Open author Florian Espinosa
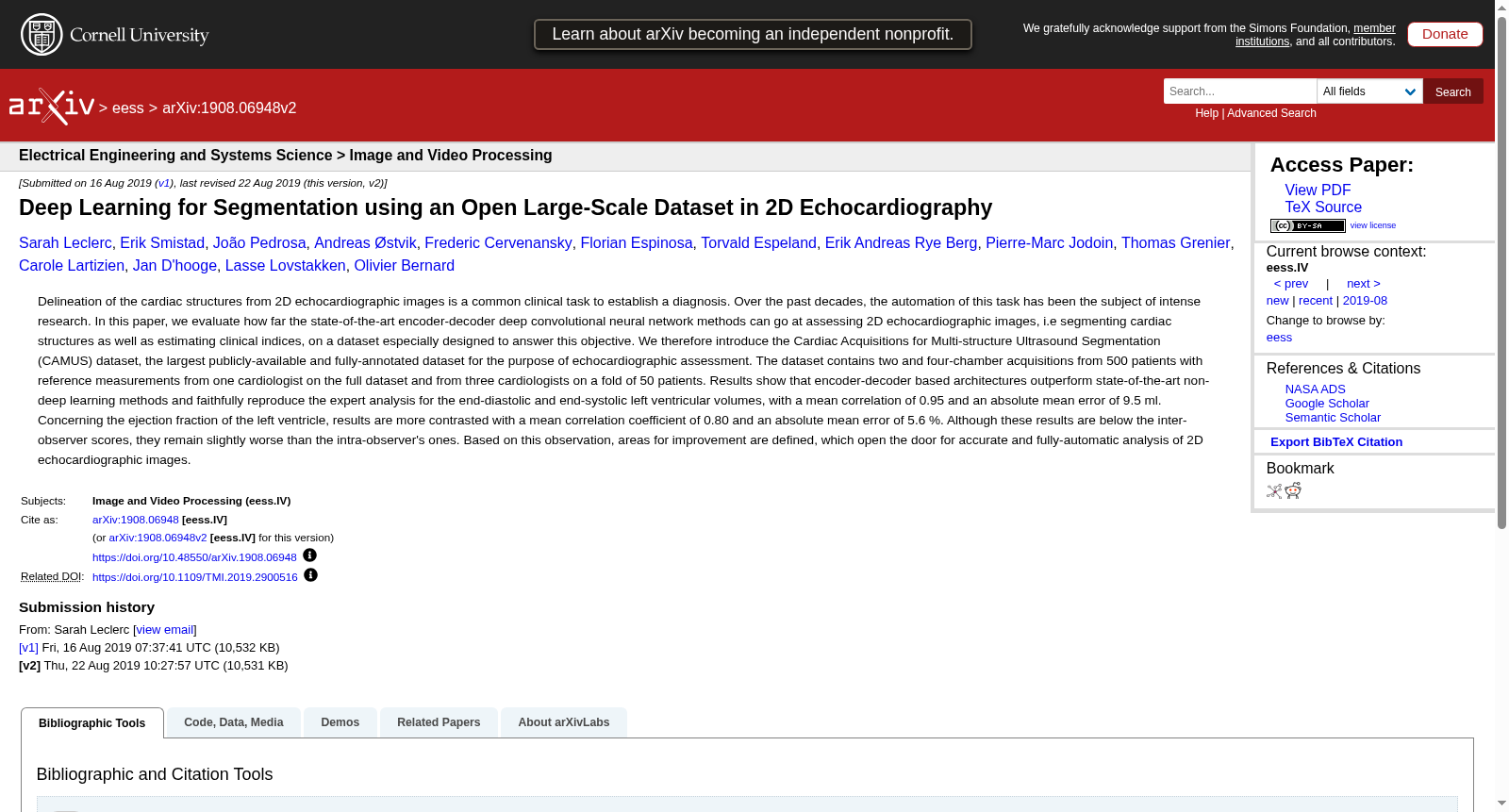This screenshot has height=812, width=1509. 637,243
